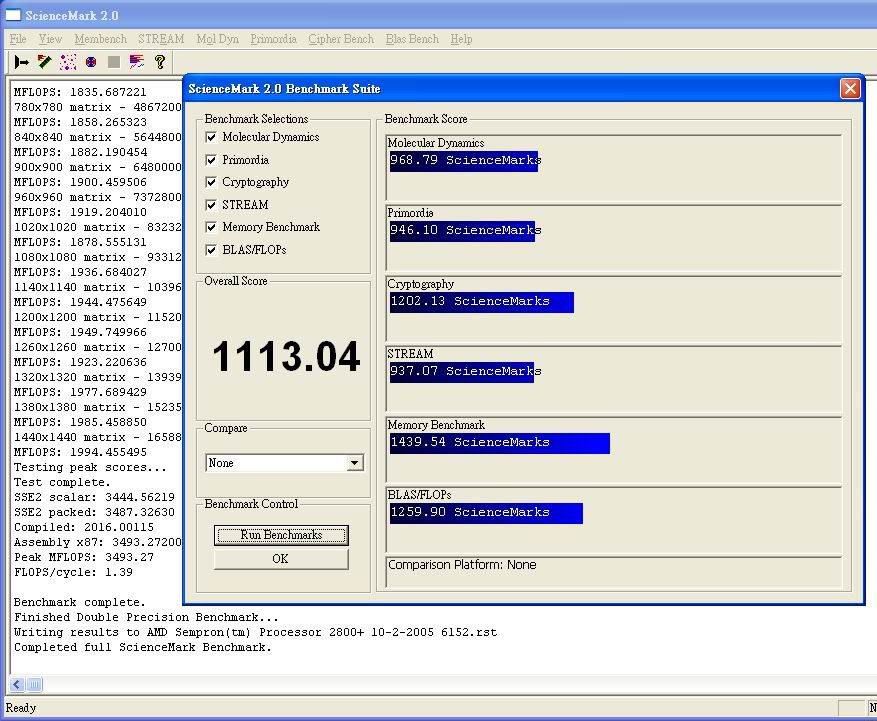877x721 pixels.
Task: Click 'Completed full ScienceMark Benchmark.' line
Action: tap(143, 648)
